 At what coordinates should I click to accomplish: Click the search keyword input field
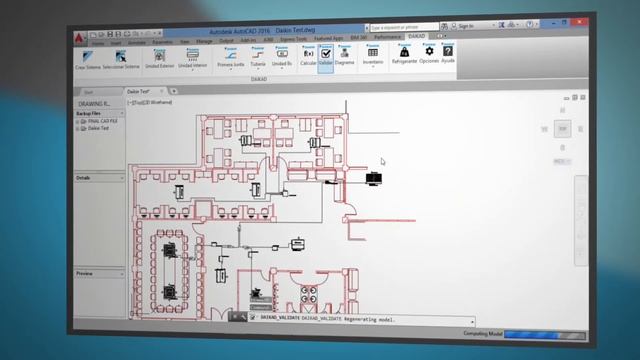(x=404, y=27)
